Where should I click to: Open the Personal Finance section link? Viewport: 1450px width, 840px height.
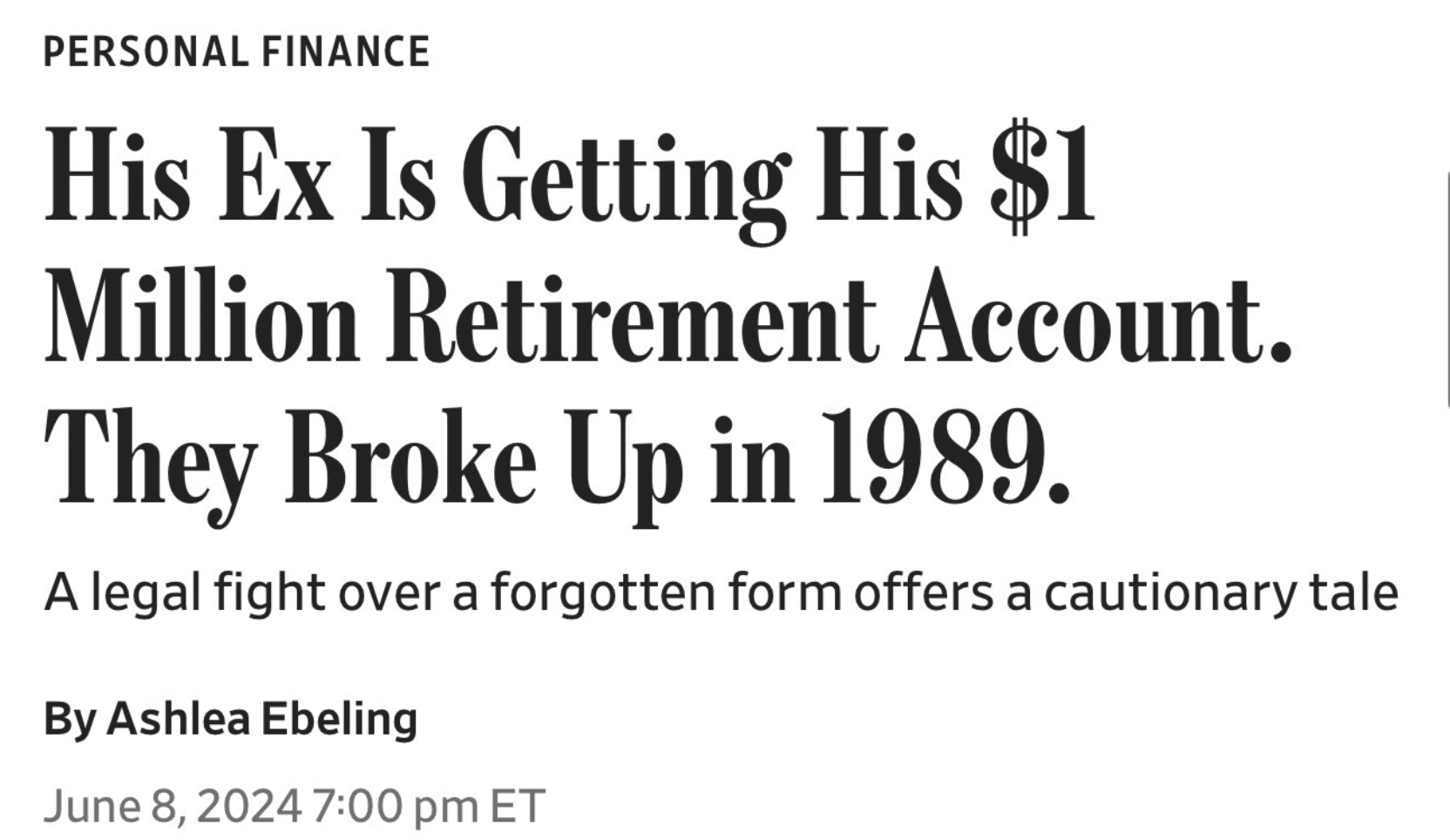pos(236,51)
